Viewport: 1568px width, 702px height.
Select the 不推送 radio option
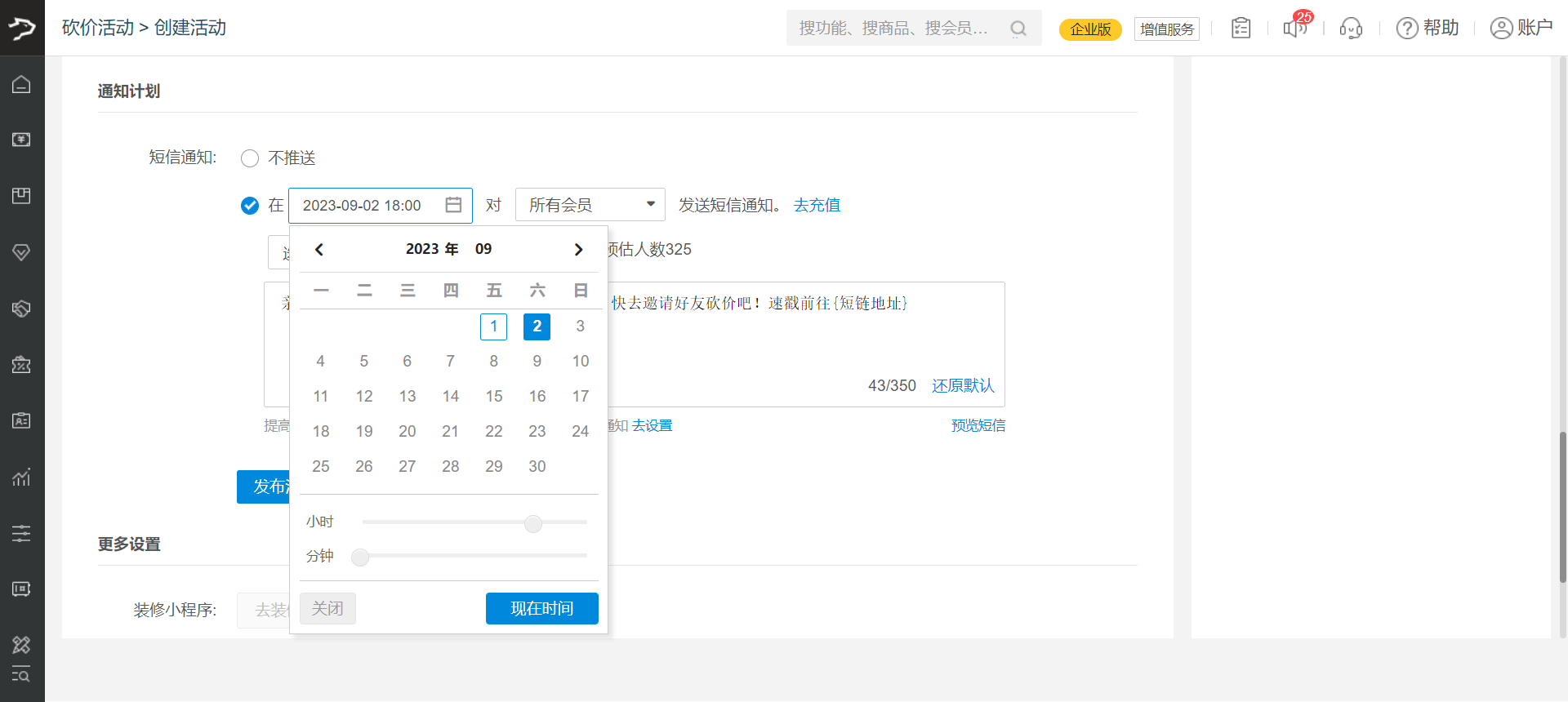tap(250, 158)
